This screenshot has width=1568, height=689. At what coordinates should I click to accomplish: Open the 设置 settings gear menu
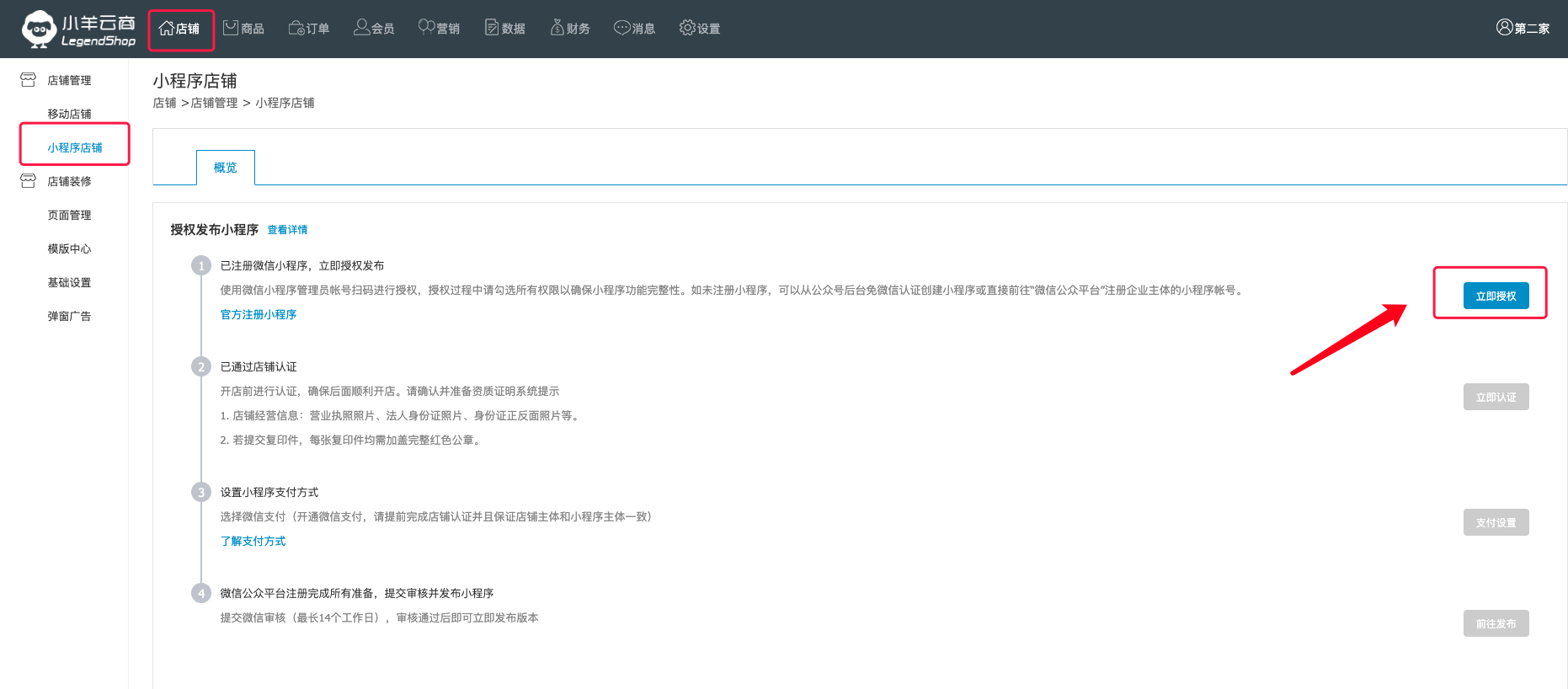(x=700, y=29)
